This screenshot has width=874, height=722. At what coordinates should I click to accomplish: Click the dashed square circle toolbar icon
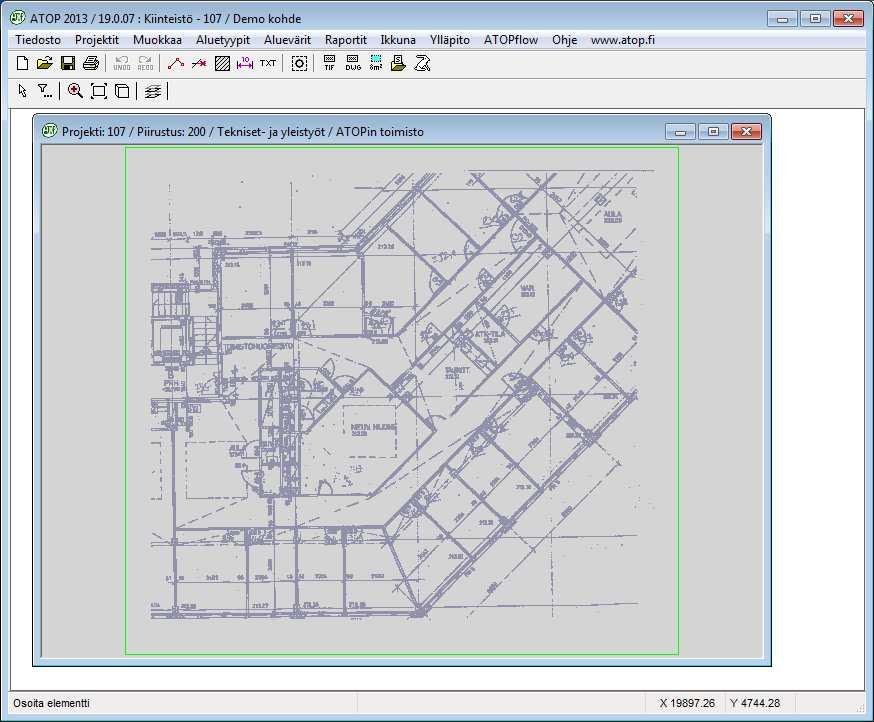pos(299,64)
